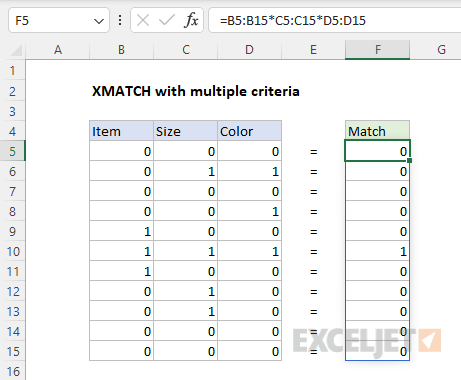Select column C header
Image resolution: width=461 pixels, height=380 pixels.
pos(185,50)
